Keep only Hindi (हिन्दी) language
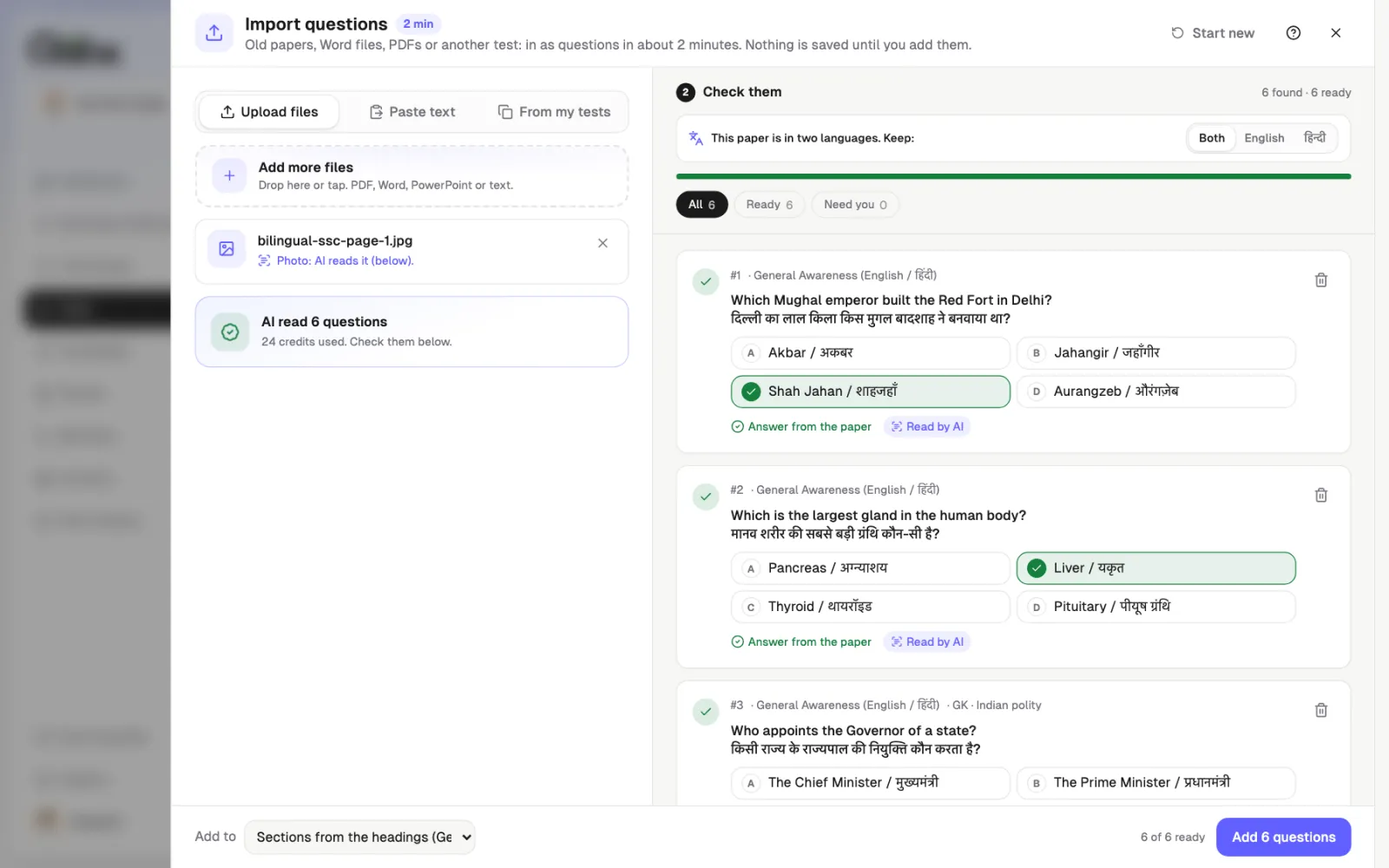Viewport: 1389px width, 868px height. point(1314,138)
